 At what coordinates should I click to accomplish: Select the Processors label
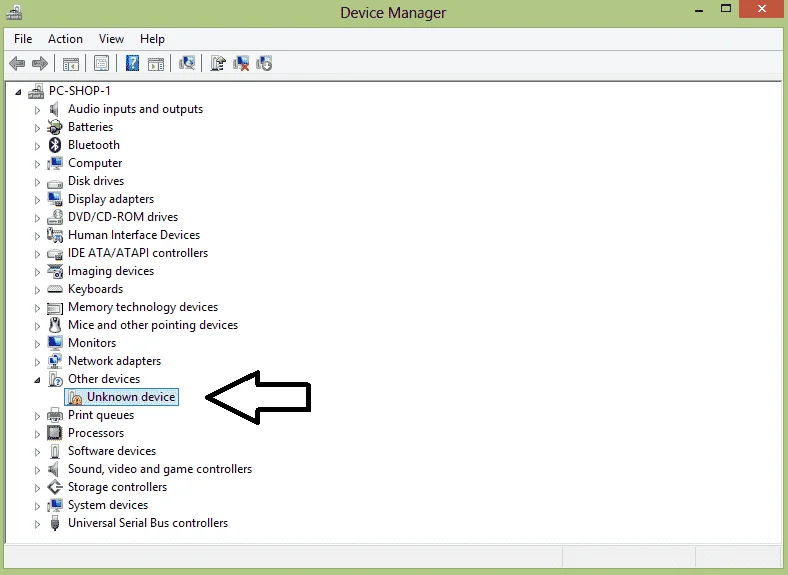tap(96, 433)
